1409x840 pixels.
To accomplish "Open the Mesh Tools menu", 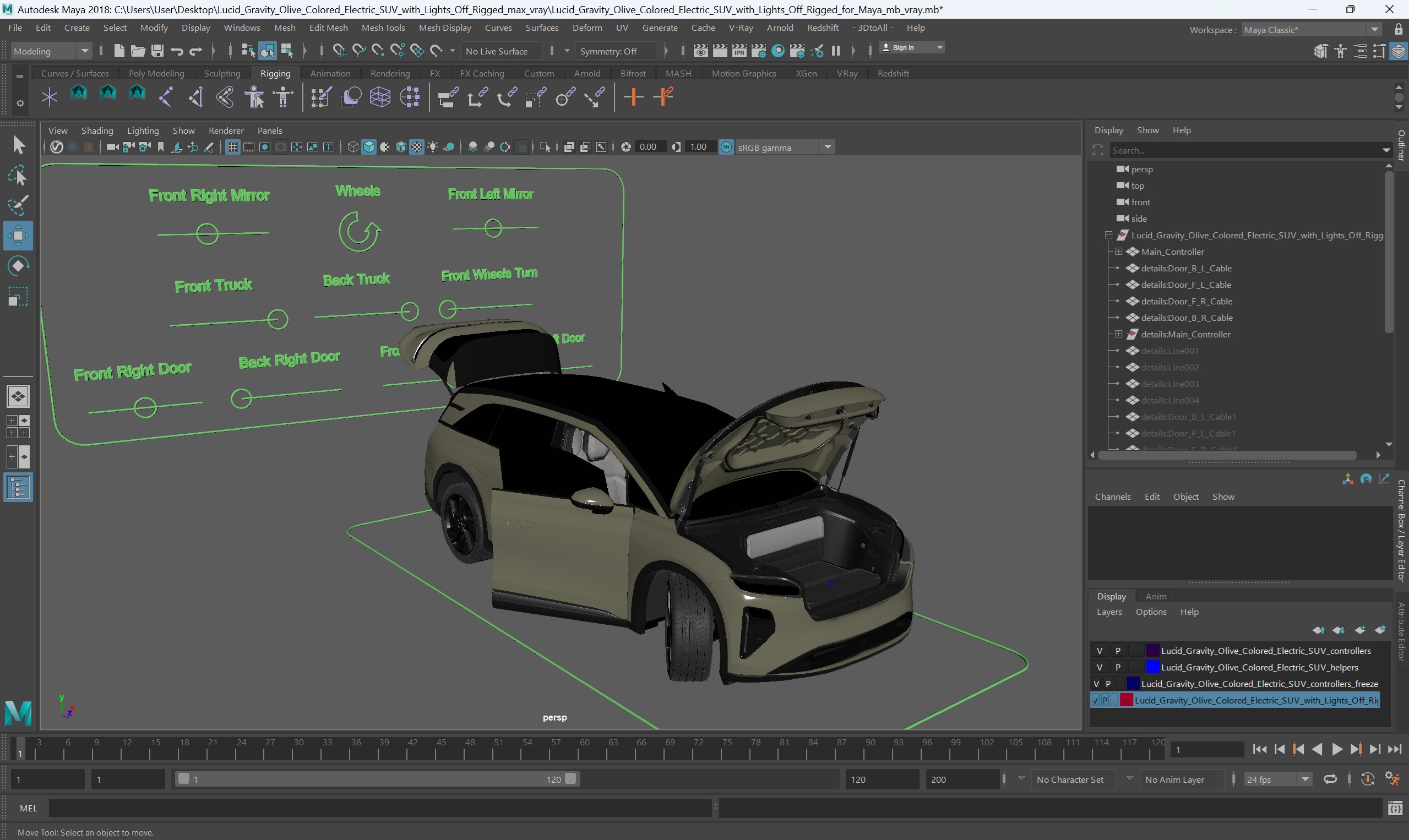I will pyautogui.click(x=383, y=28).
